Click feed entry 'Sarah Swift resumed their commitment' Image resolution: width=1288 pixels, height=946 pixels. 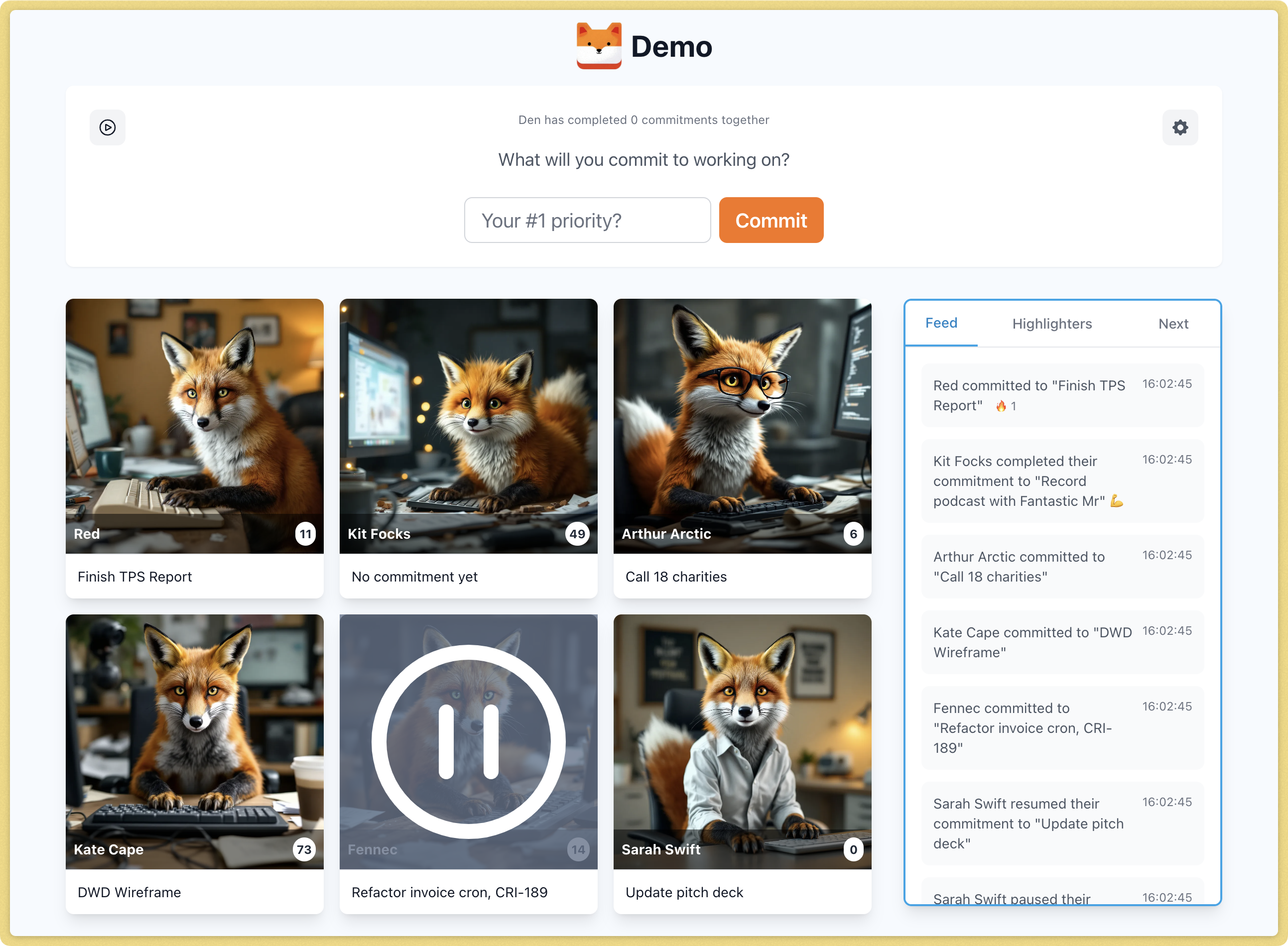click(1062, 824)
